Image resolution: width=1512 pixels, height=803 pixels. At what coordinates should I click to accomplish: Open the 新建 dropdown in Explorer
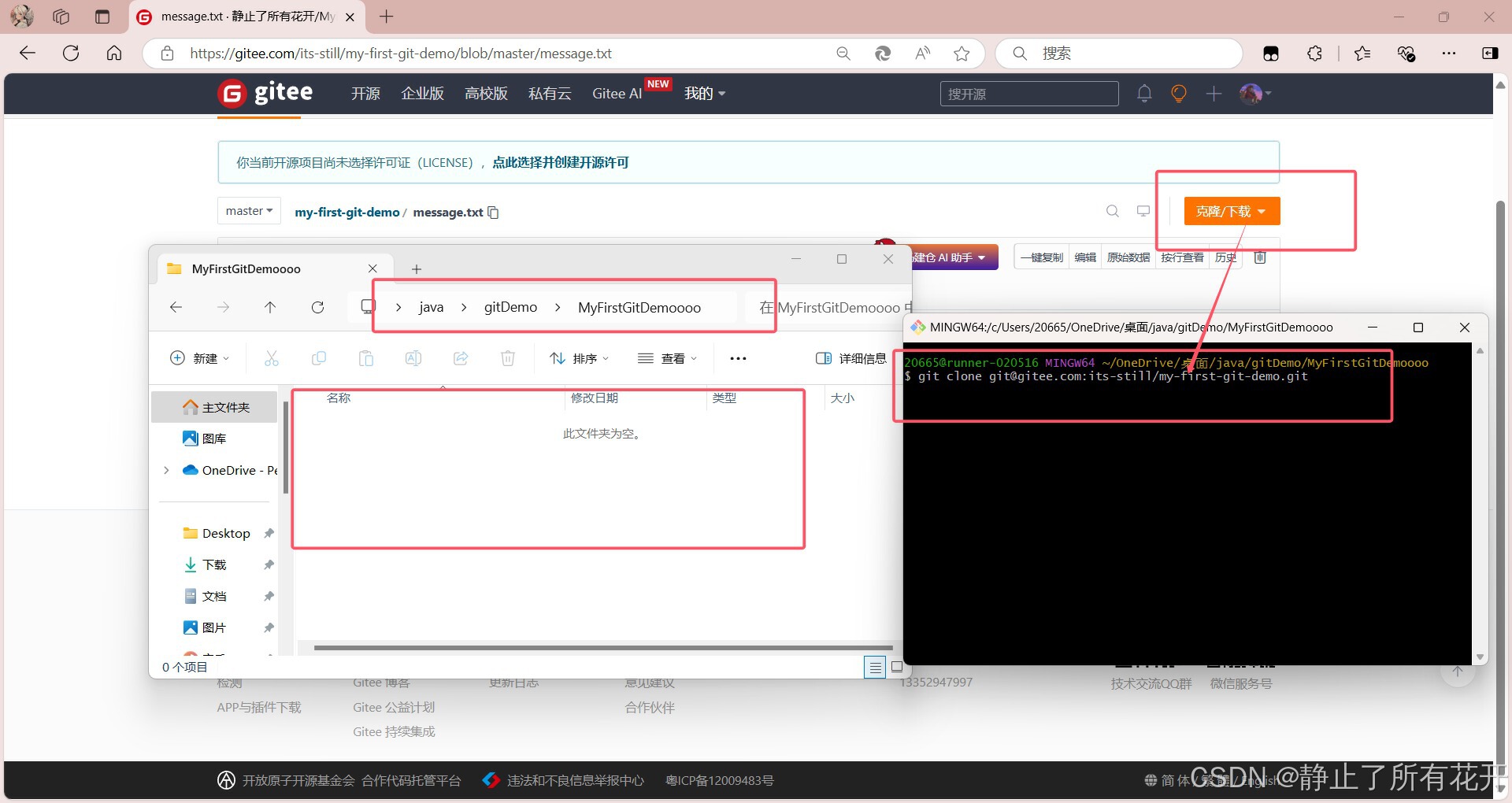point(200,358)
